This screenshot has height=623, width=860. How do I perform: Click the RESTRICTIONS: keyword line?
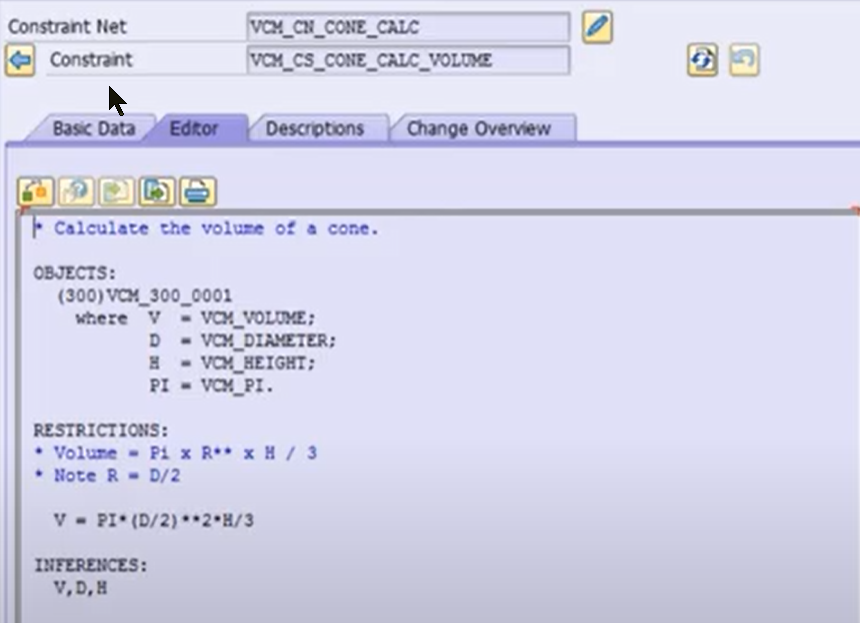tap(101, 431)
